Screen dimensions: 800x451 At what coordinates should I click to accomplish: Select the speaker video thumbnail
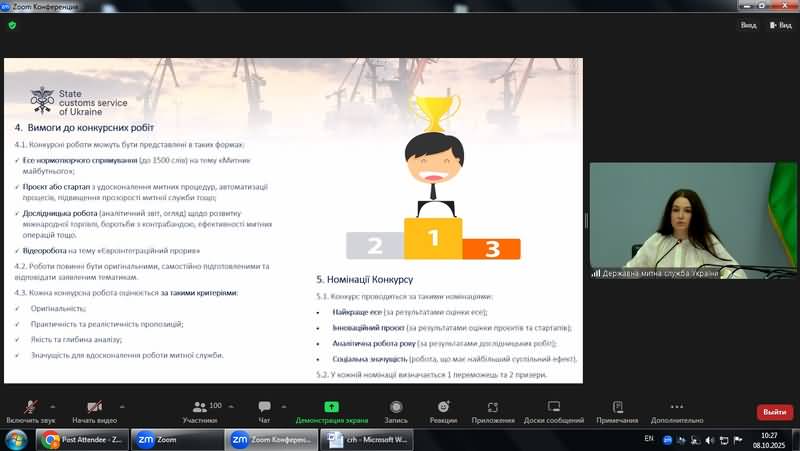692,220
